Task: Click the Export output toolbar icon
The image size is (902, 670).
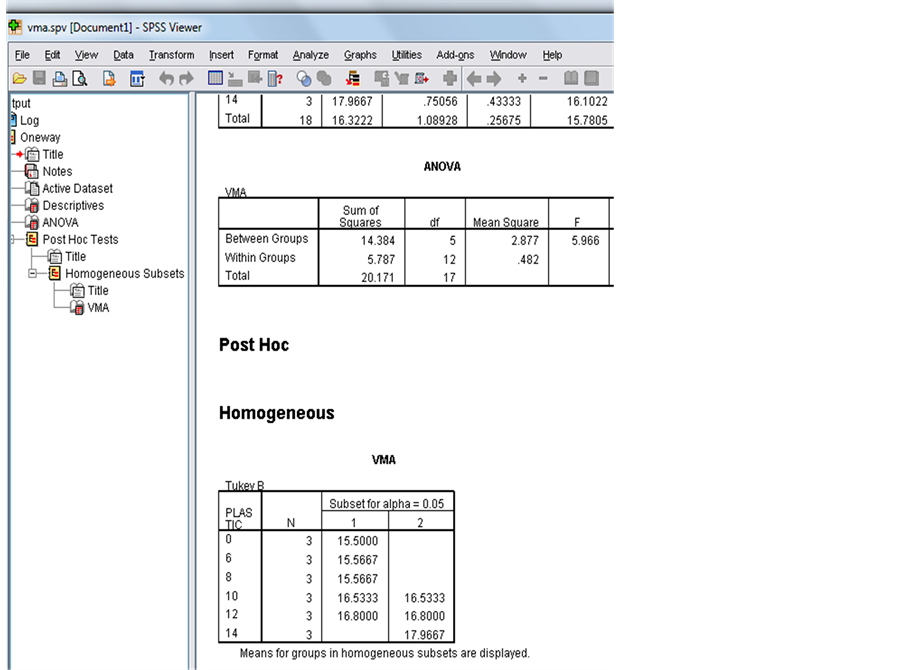Action: coord(109,78)
